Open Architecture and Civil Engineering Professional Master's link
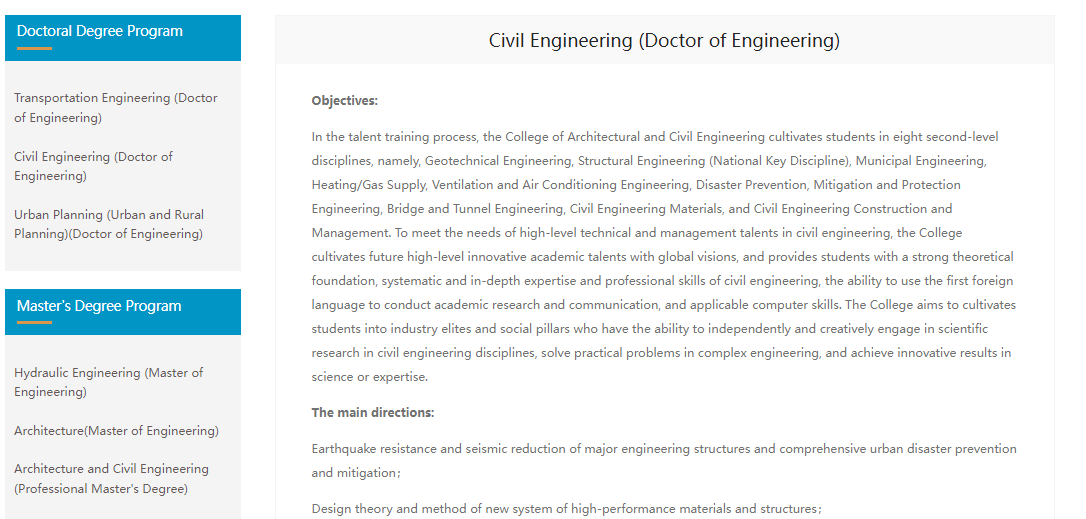 point(111,478)
